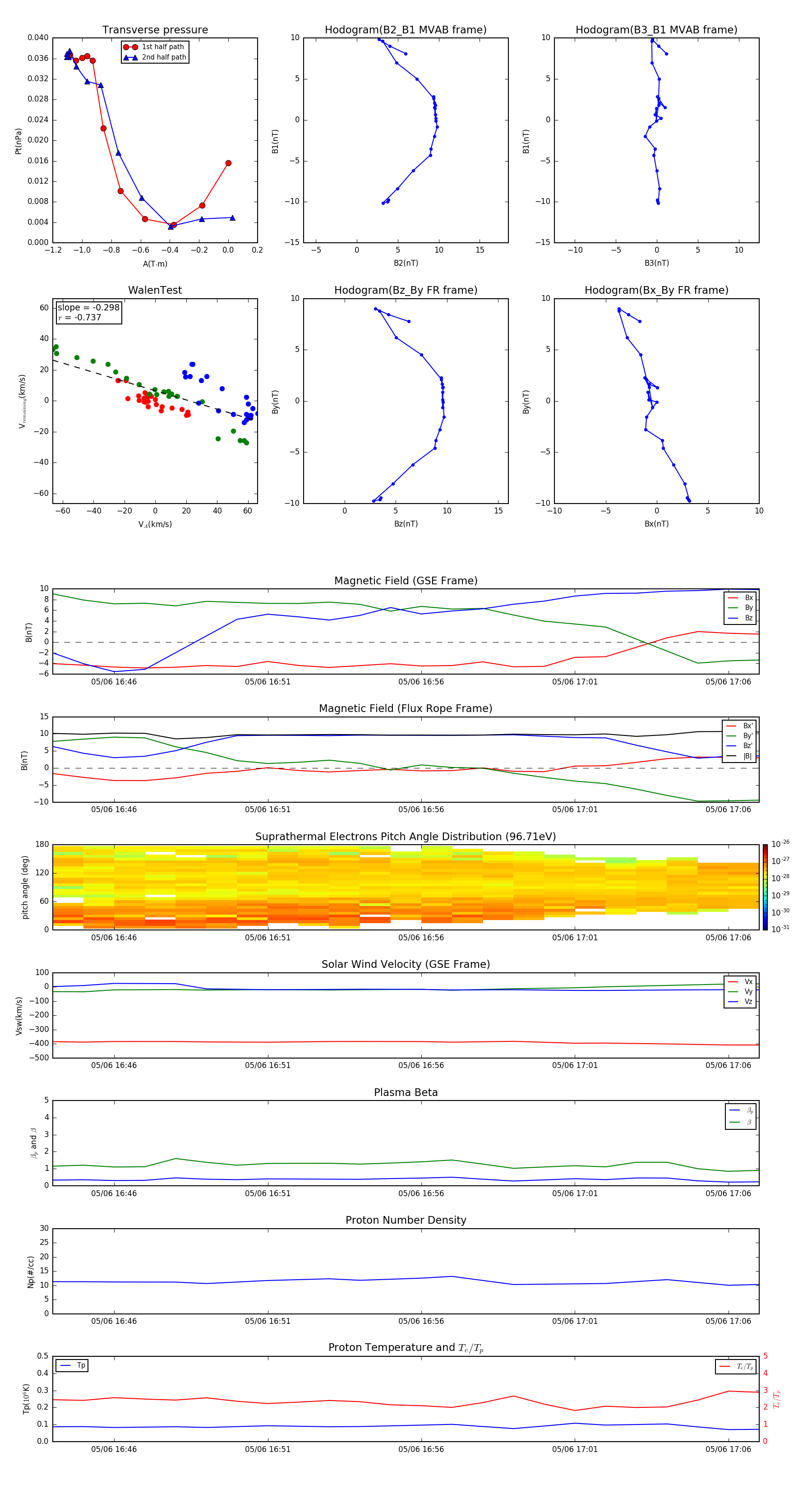Screen dimensions: 812x1489
Task: Click 'Bx' legend entry in GSE magnetic field
Action: pyautogui.click(x=740, y=598)
